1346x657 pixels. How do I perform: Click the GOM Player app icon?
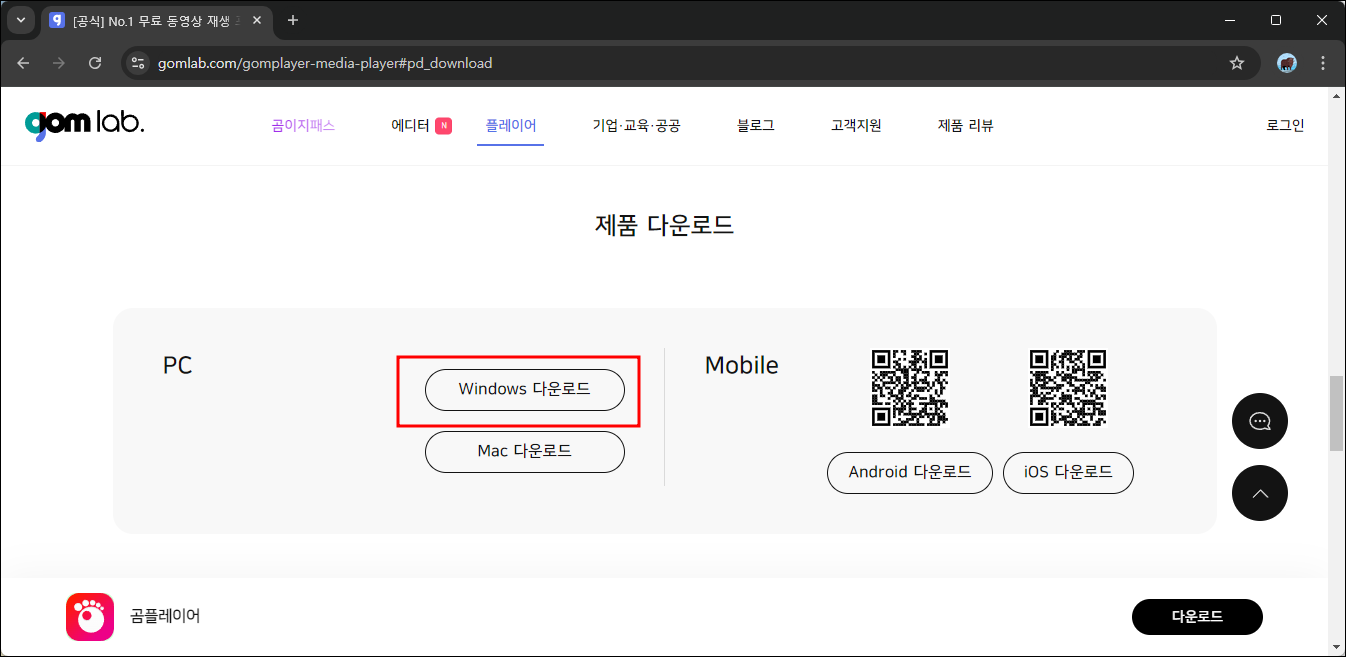90,617
